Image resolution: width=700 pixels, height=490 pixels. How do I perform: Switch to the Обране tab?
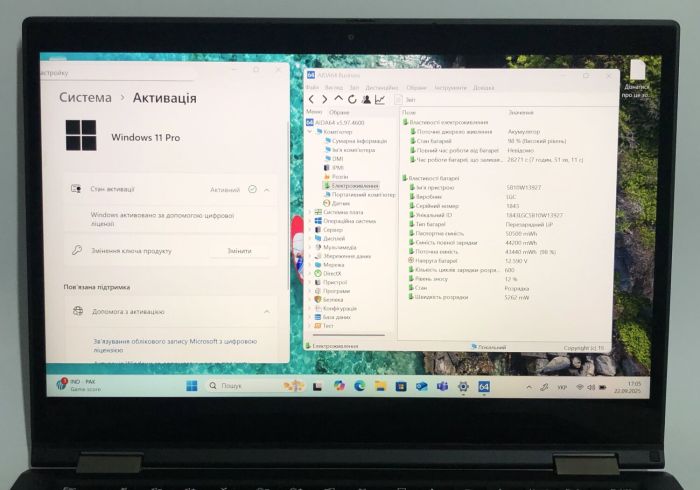click(x=340, y=112)
